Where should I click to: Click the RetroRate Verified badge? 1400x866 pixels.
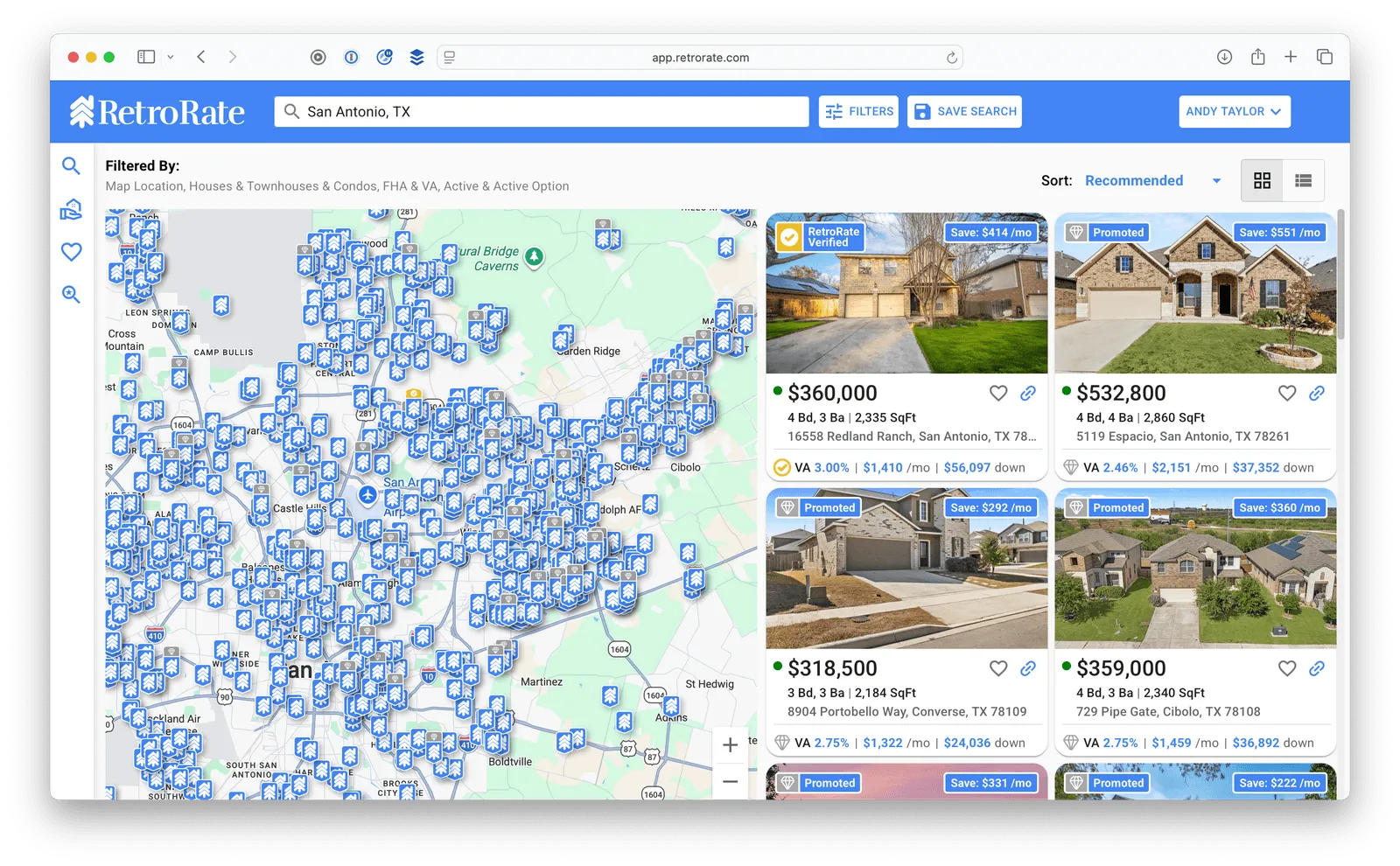coord(820,237)
